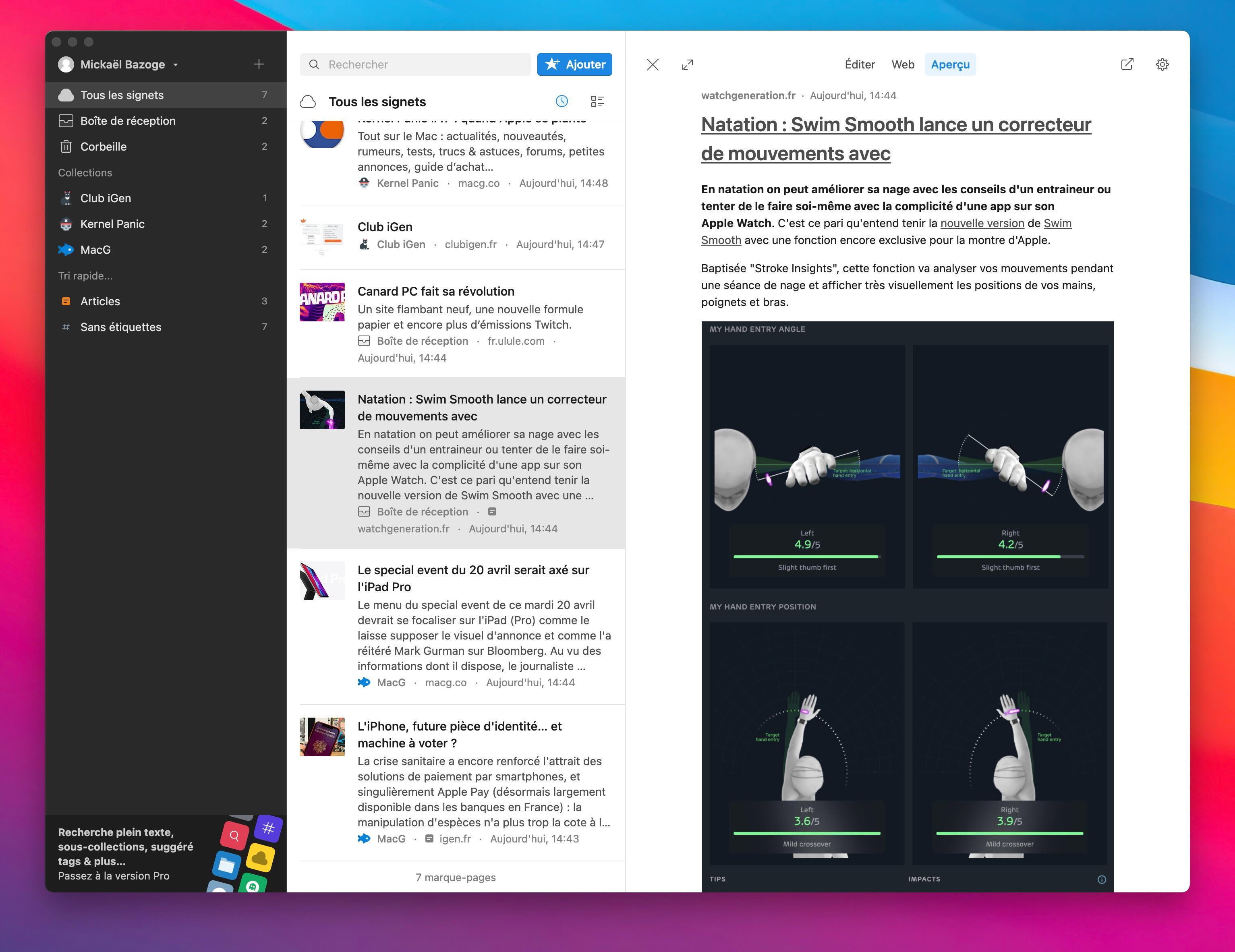Select the Club iGen collection icon
Viewport: 1235px width, 952px height.
(x=66, y=198)
